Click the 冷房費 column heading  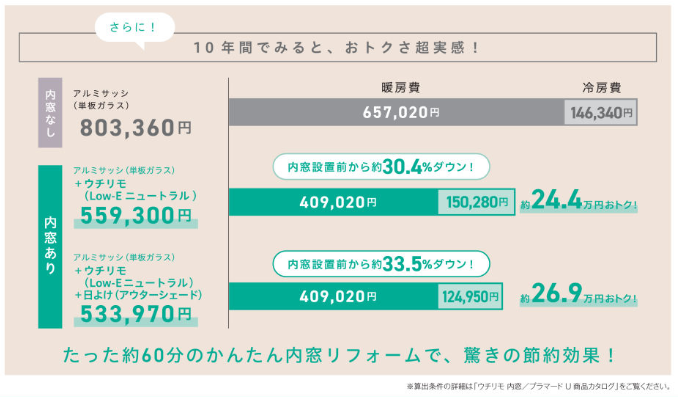(x=601, y=88)
